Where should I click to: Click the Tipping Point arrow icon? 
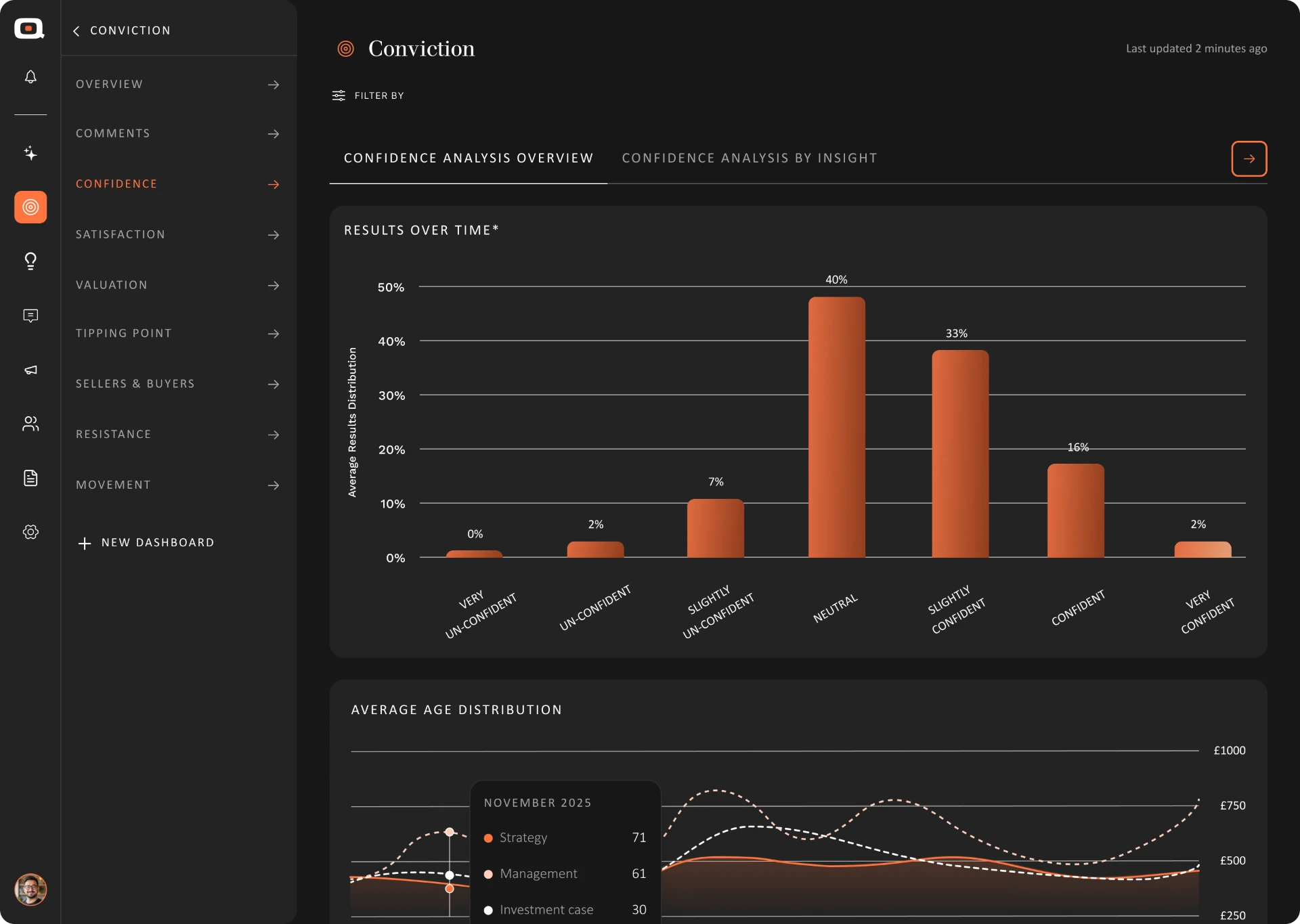point(274,334)
